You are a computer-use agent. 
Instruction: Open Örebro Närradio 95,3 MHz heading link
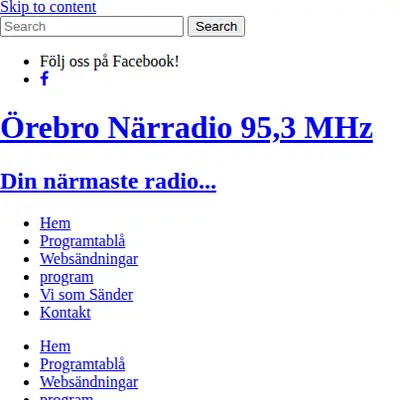coord(186,128)
